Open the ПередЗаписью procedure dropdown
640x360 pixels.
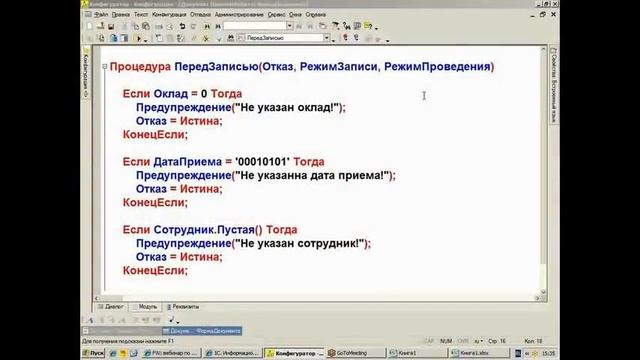pyautogui.click(x=327, y=38)
